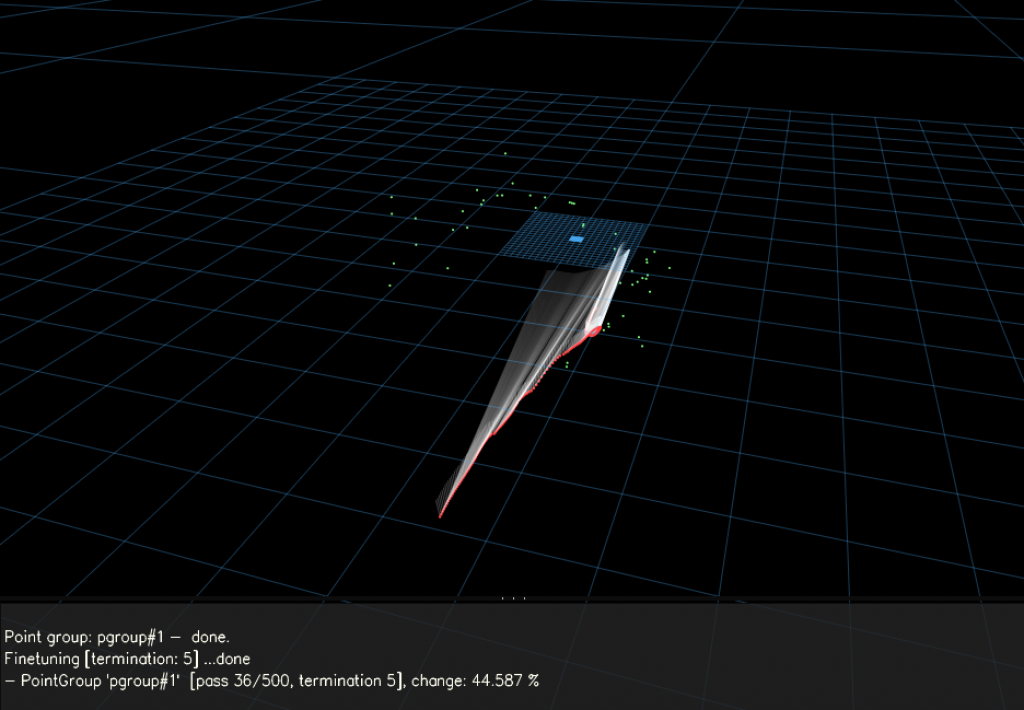This screenshot has width=1024, height=710.
Task: Select the topmost green tracking point
Action: tap(505, 154)
